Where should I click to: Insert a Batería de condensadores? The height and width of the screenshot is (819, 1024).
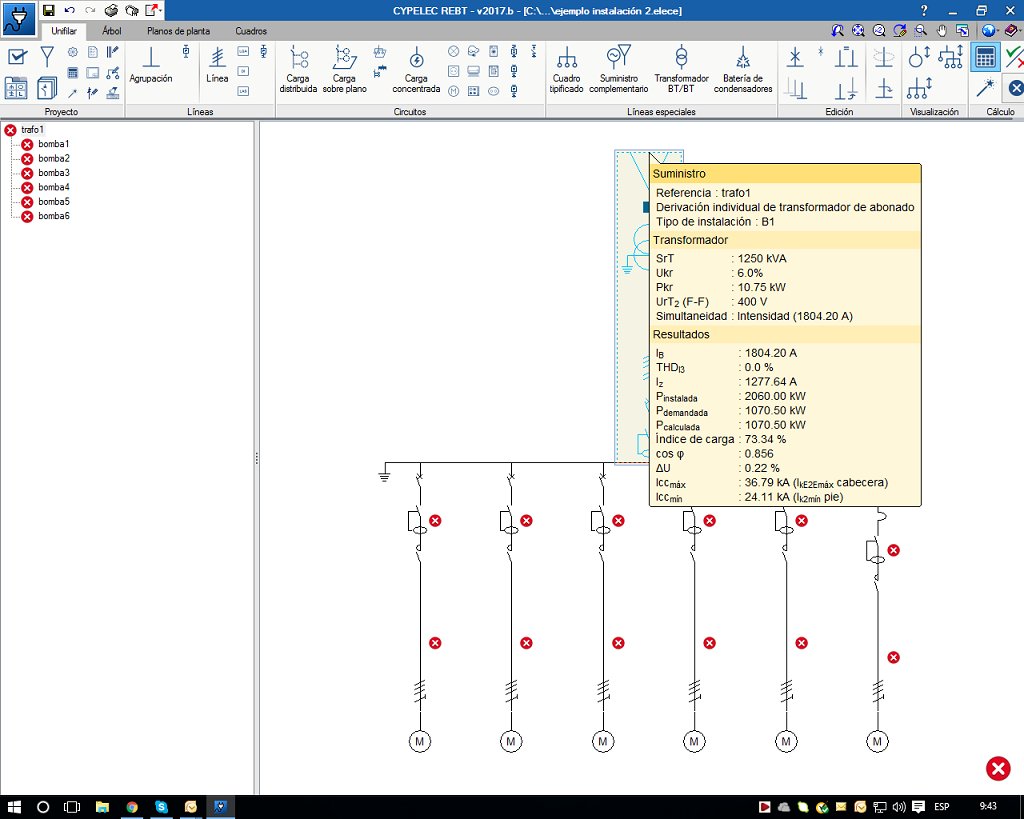click(743, 69)
